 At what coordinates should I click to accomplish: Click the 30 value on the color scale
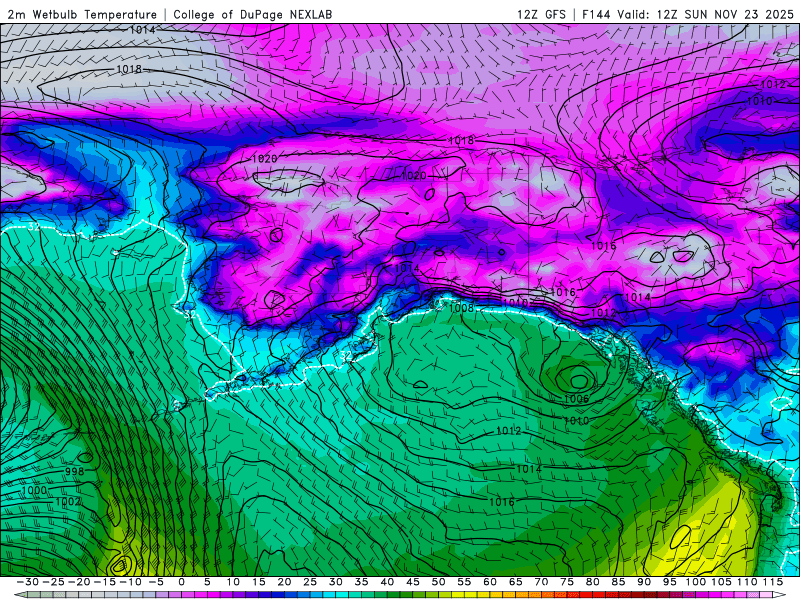(x=336, y=582)
